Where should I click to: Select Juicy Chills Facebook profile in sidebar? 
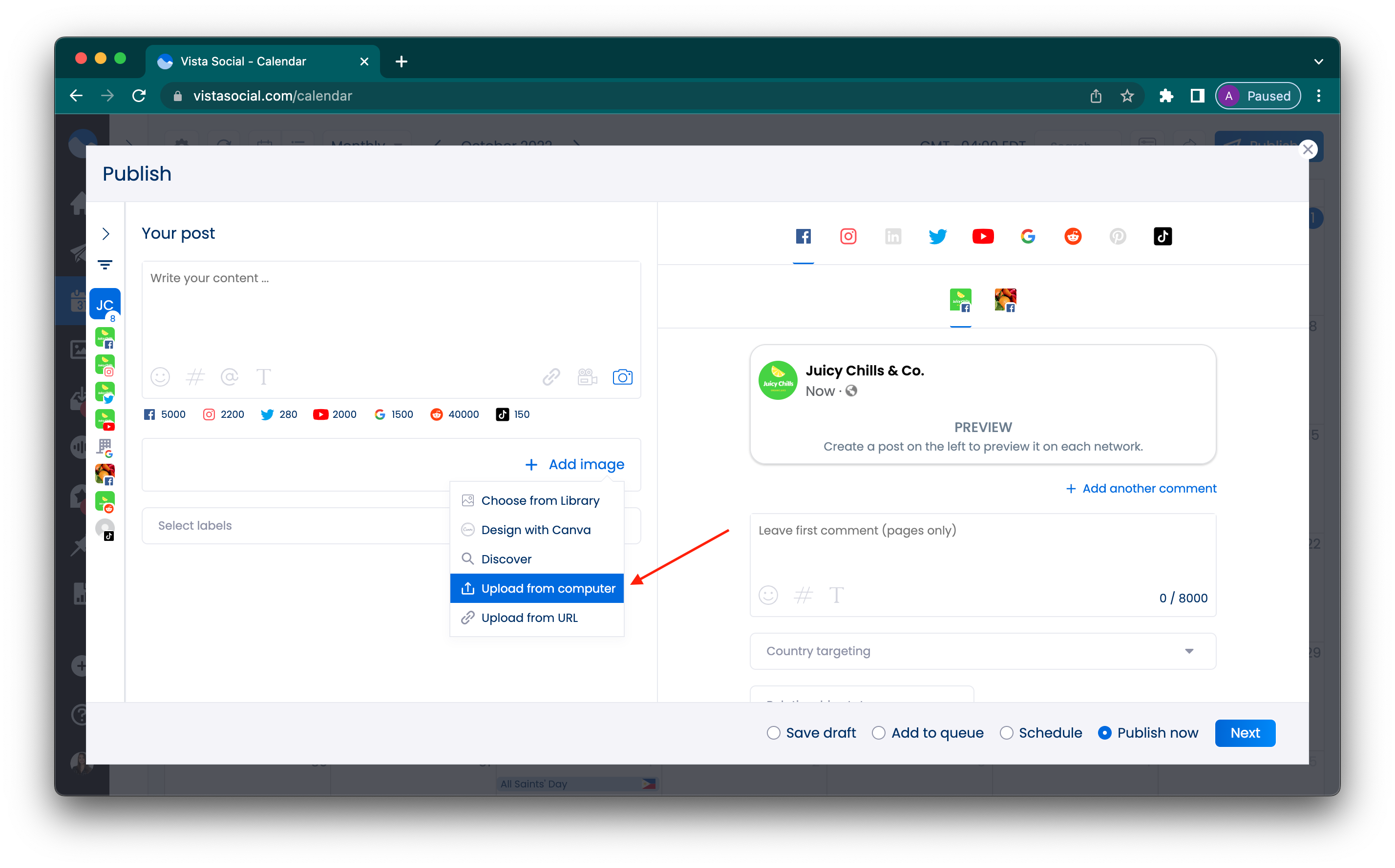click(x=105, y=337)
